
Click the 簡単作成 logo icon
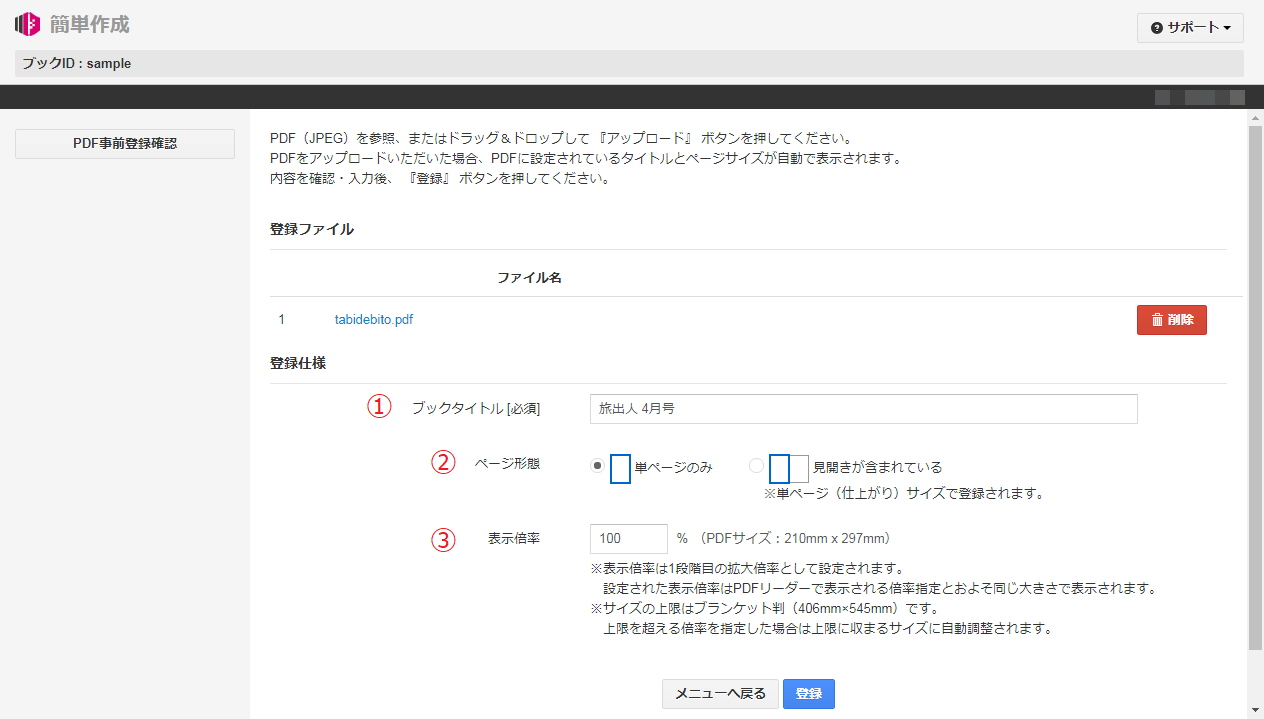[x=27, y=23]
